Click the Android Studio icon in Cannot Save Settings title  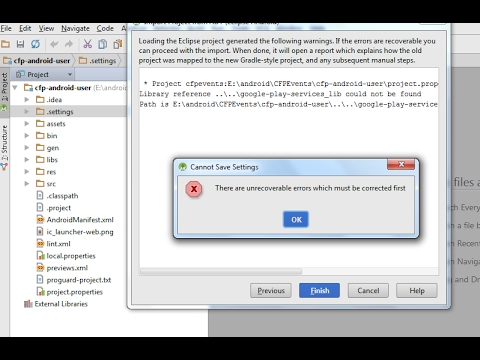pos(182,167)
